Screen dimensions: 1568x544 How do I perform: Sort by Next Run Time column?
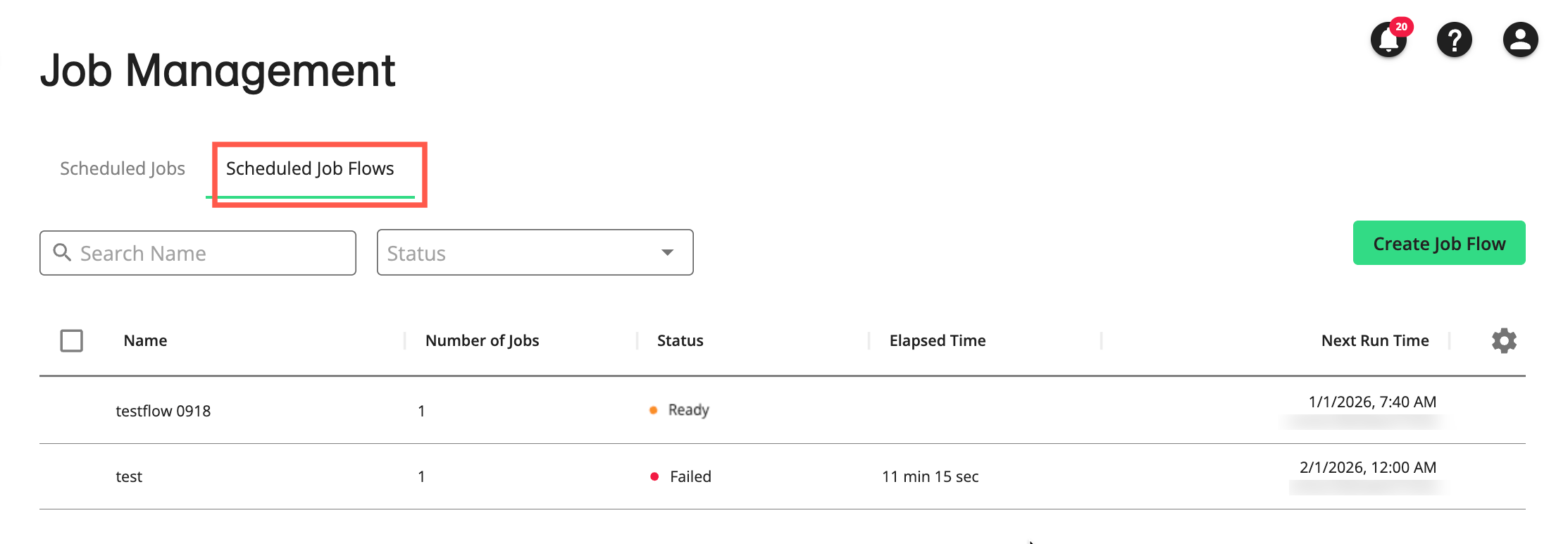tap(1374, 341)
